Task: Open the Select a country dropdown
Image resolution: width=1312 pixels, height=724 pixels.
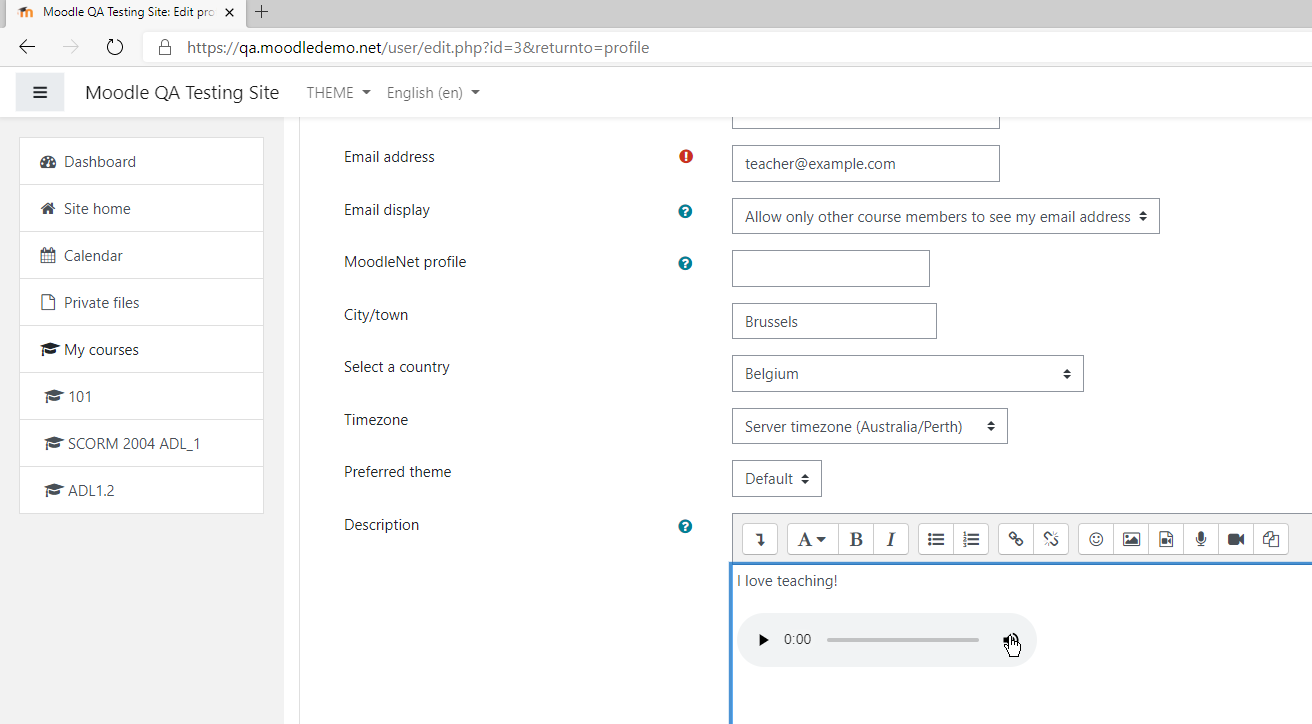Action: pos(908,373)
